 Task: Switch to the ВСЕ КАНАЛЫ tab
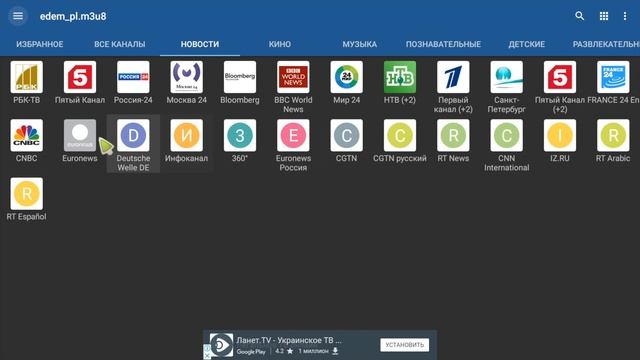click(x=120, y=44)
